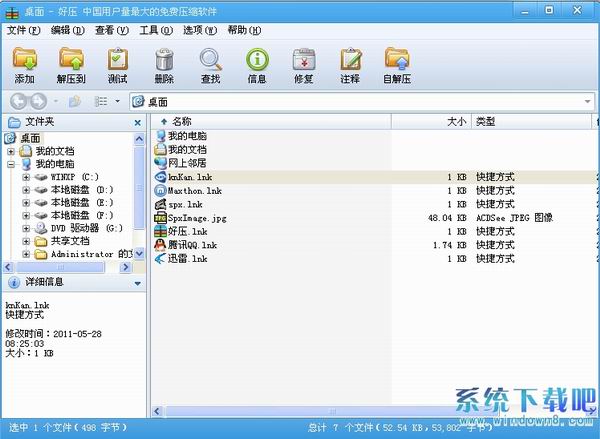
Task: Open the 编辑(D) menu
Action: point(68,30)
